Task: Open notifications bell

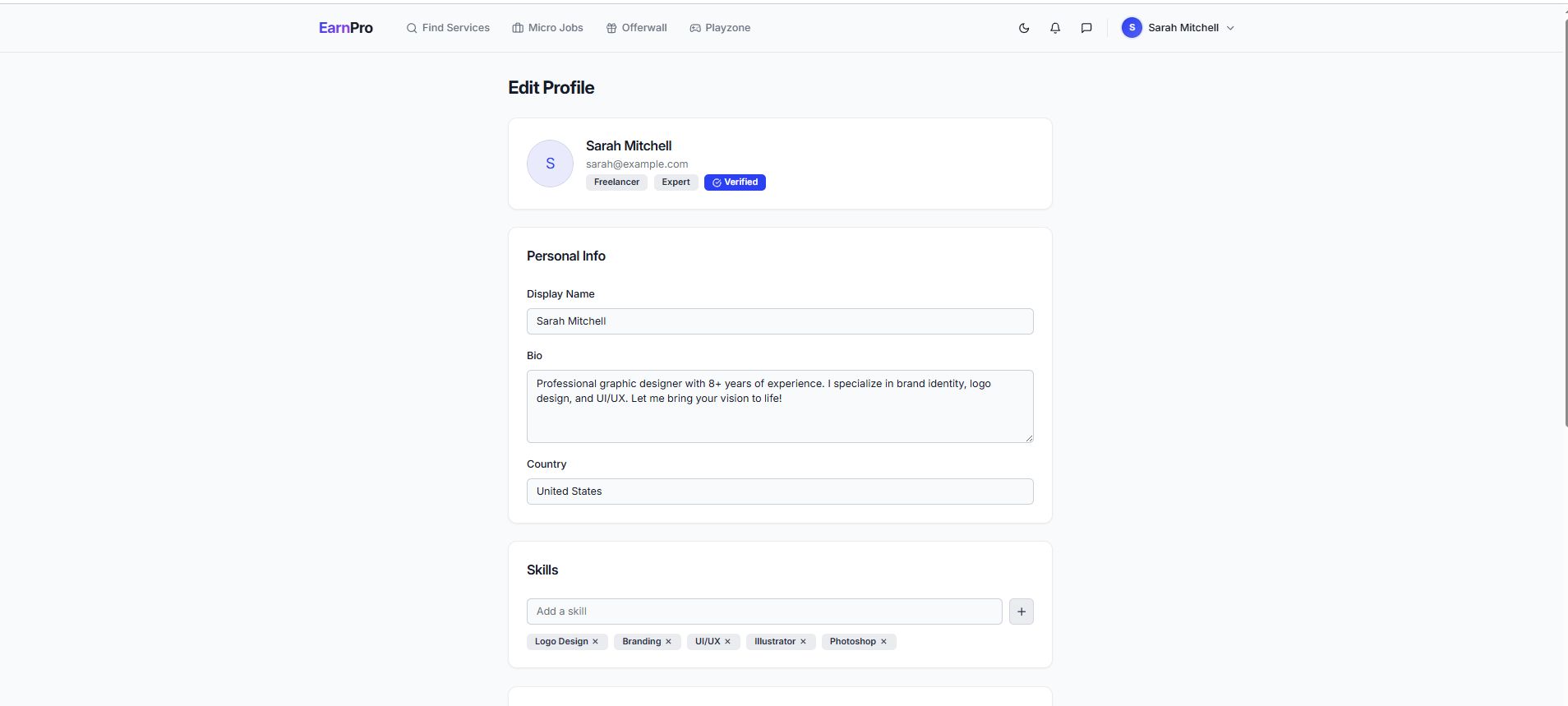Action: pos(1055,28)
